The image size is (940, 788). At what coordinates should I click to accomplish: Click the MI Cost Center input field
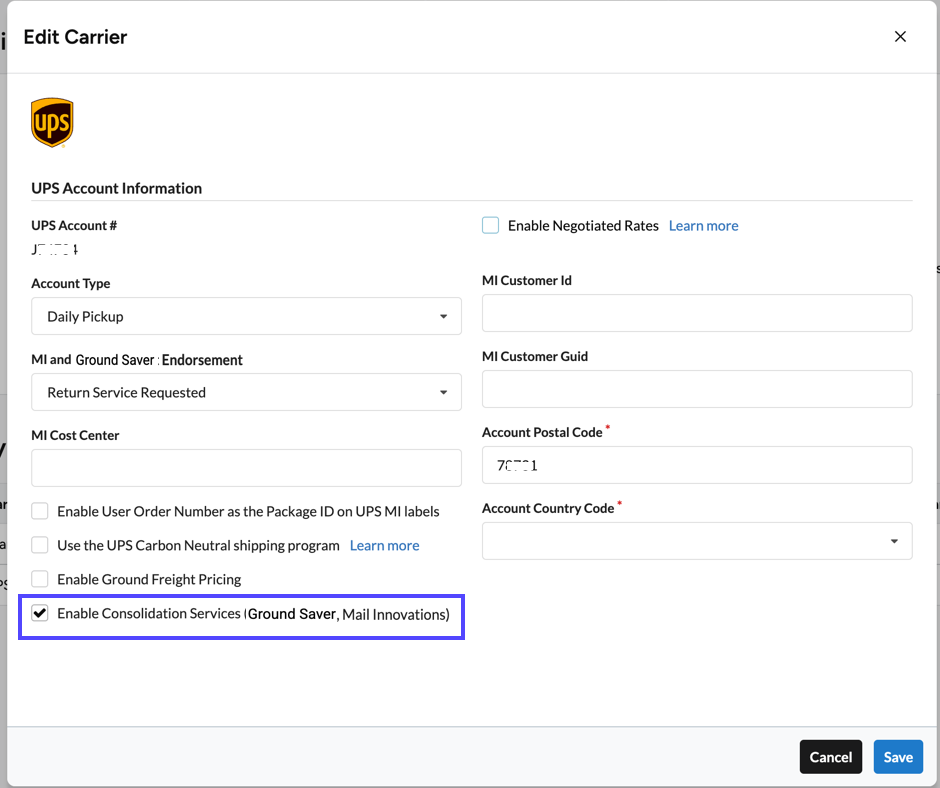246,468
